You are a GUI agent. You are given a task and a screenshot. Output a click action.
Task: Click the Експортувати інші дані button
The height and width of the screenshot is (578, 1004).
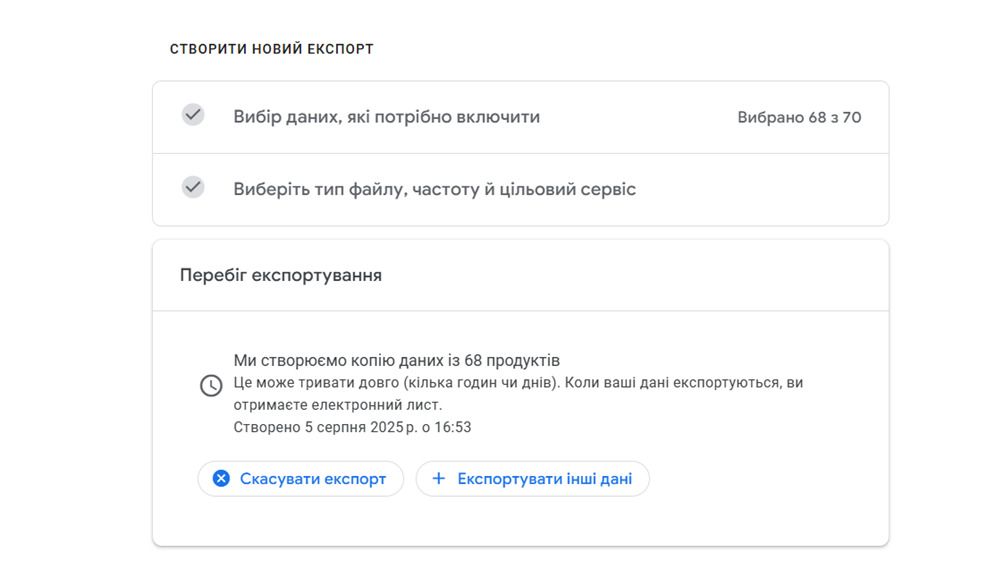click(x=532, y=478)
